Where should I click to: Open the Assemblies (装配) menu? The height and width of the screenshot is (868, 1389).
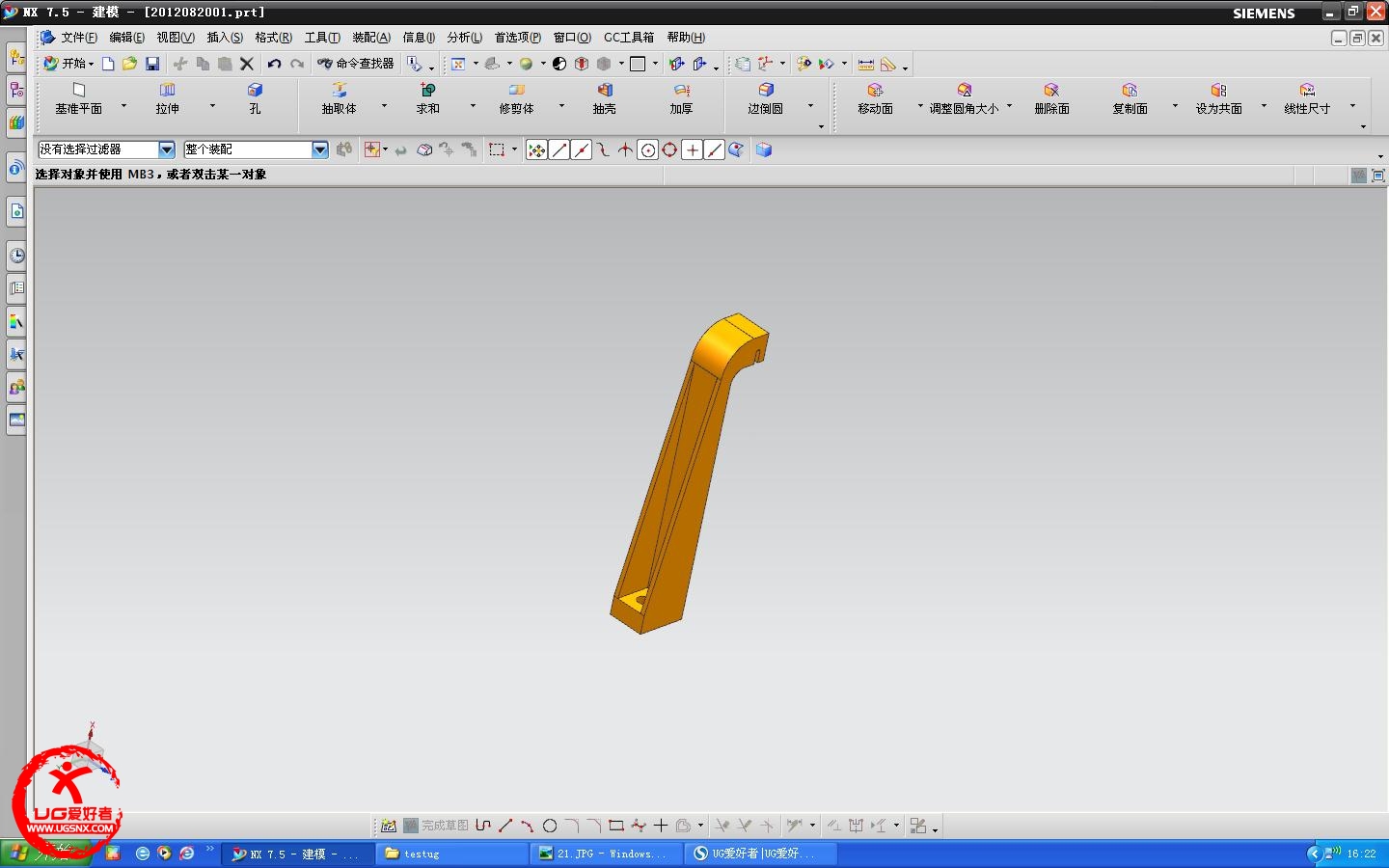pos(371,38)
